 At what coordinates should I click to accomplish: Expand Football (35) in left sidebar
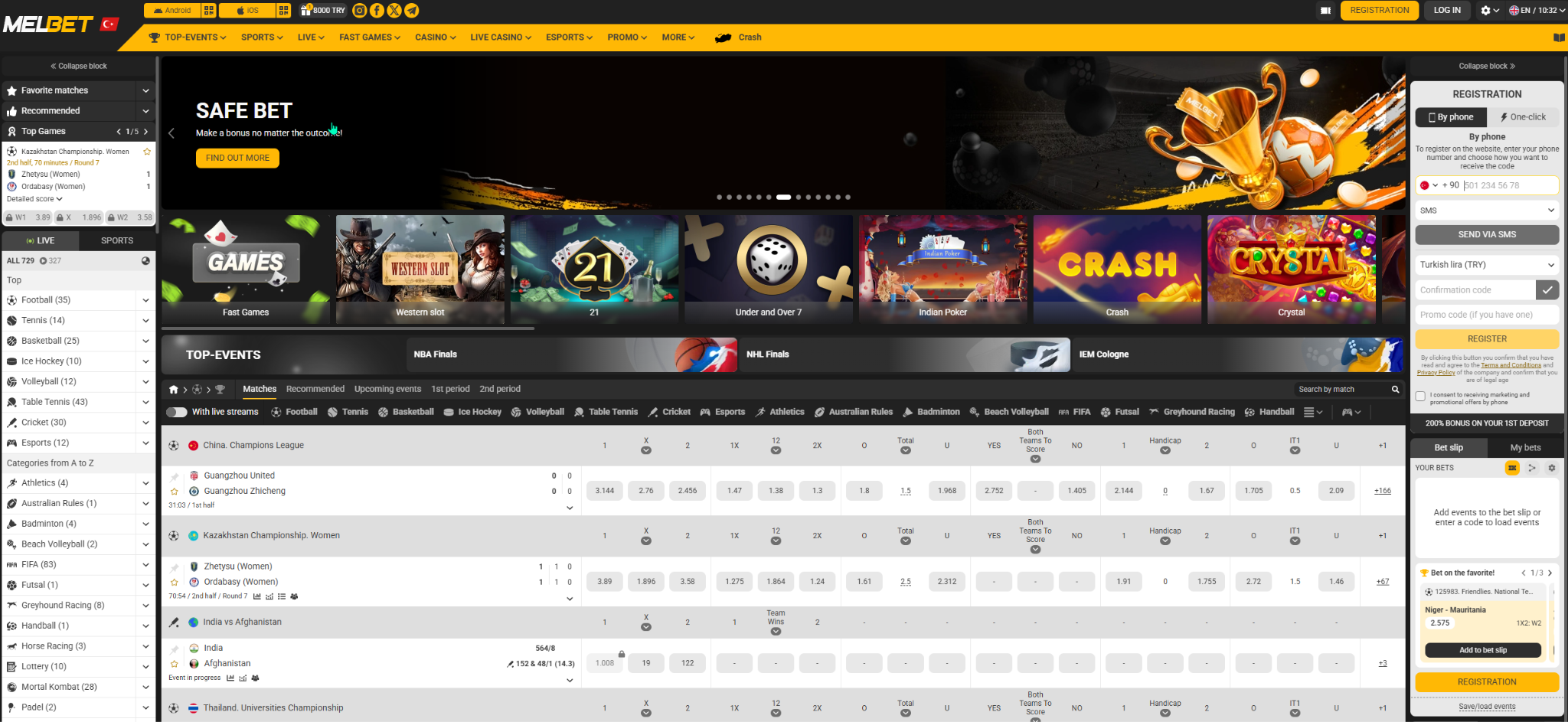(145, 300)
